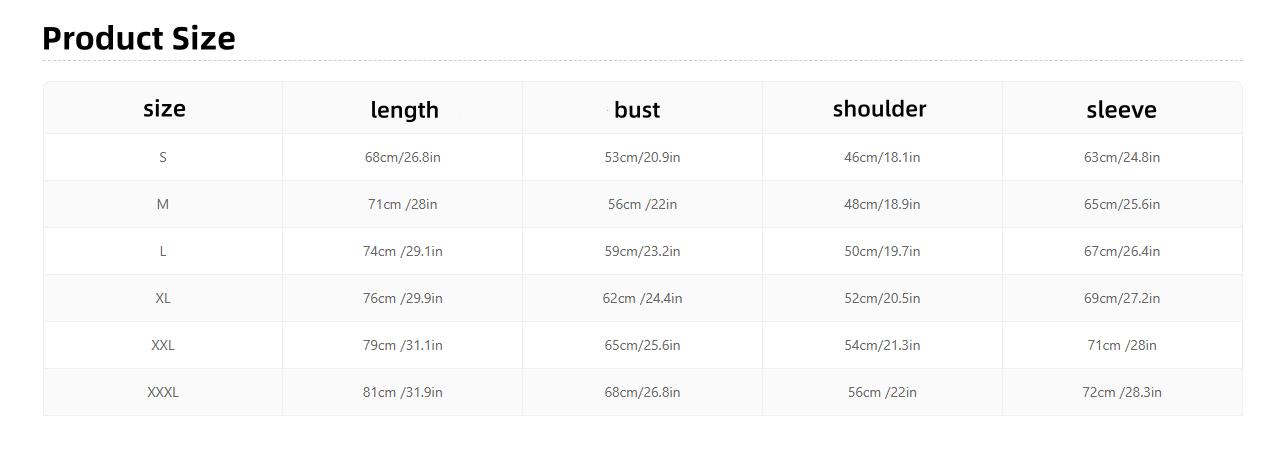Click the length column header

pyautogui.click(x=404, y=109)
